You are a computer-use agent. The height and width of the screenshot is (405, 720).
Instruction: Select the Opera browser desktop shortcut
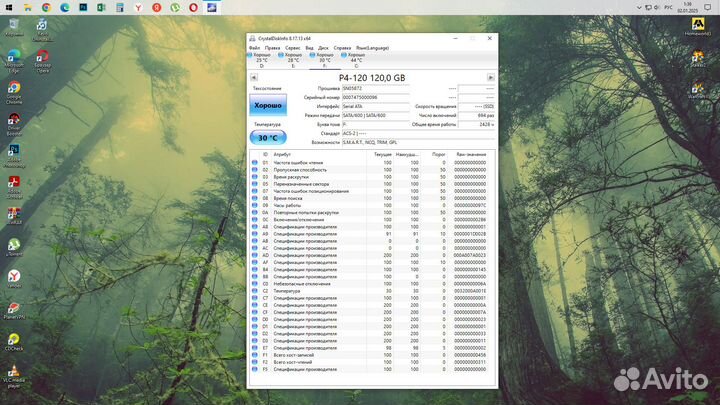(42, 61)
